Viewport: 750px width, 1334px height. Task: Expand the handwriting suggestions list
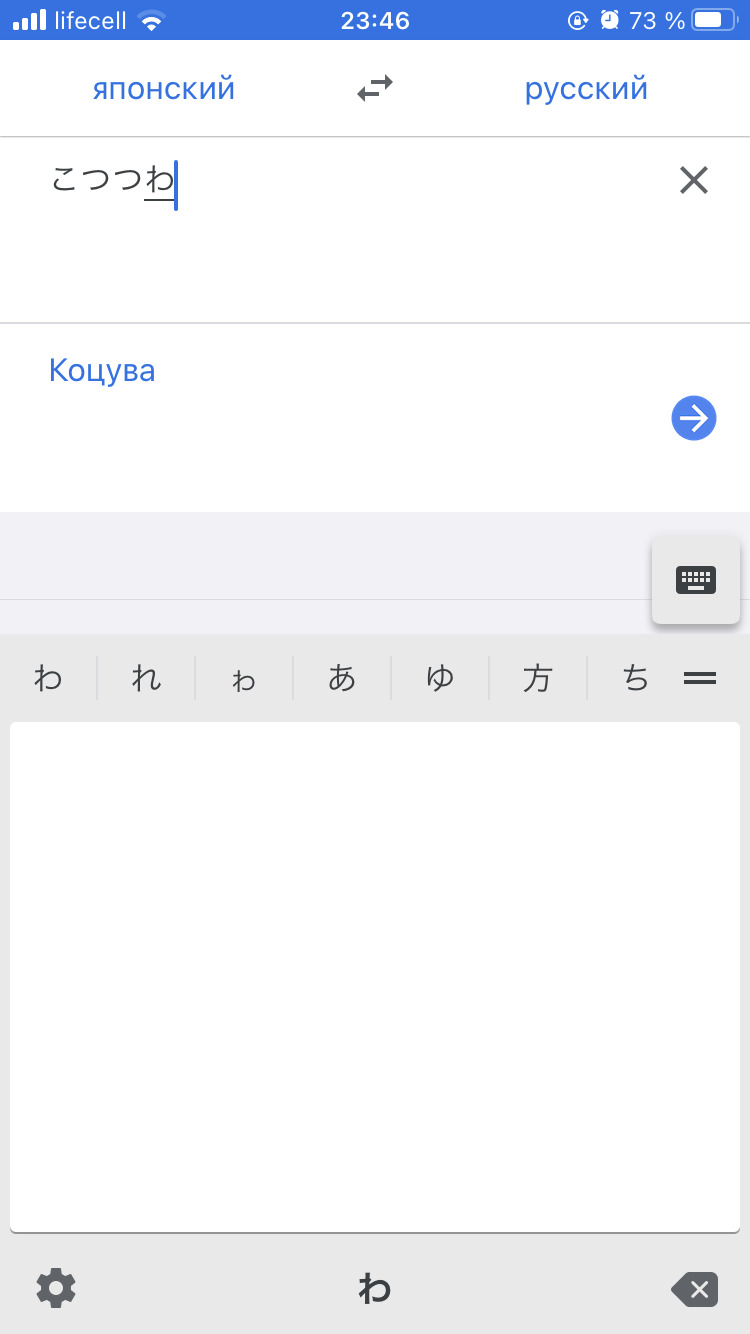point(700,678)
